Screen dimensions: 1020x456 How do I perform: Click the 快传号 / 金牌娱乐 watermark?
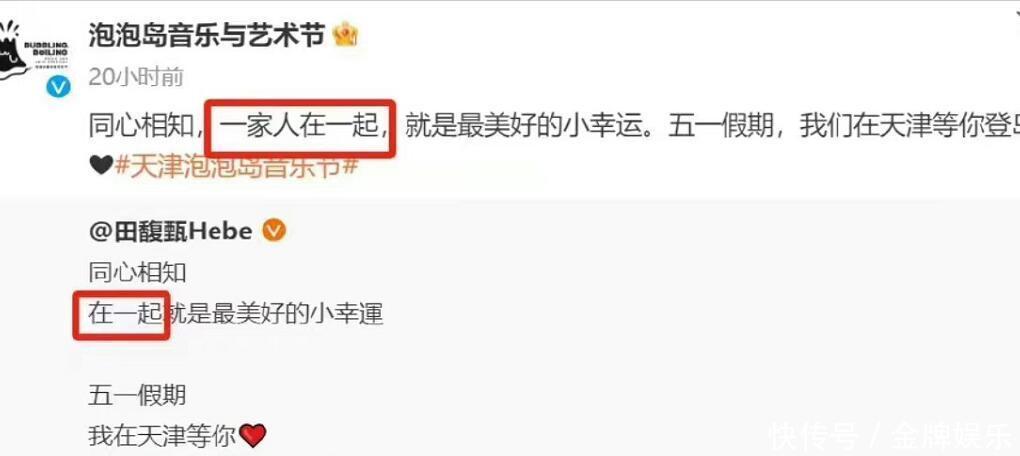(x=892, y=436)
